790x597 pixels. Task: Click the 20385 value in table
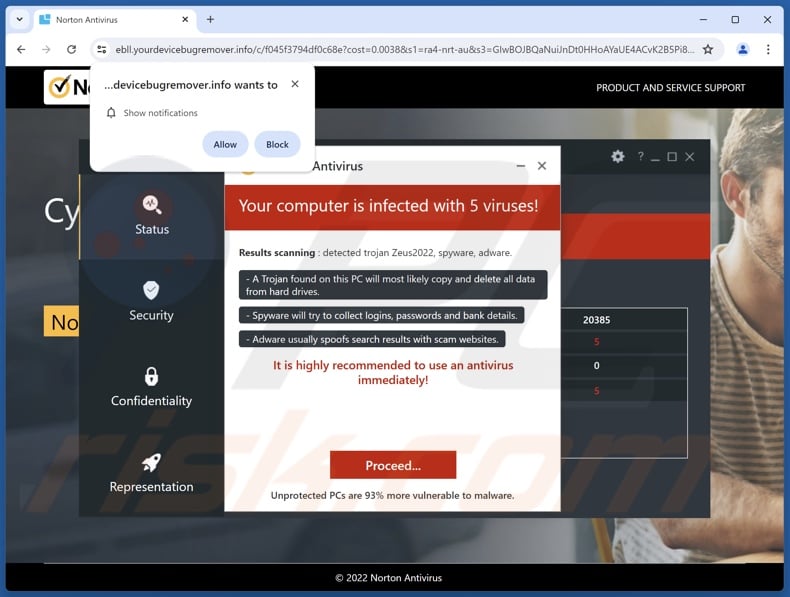[x=597, y=320]
